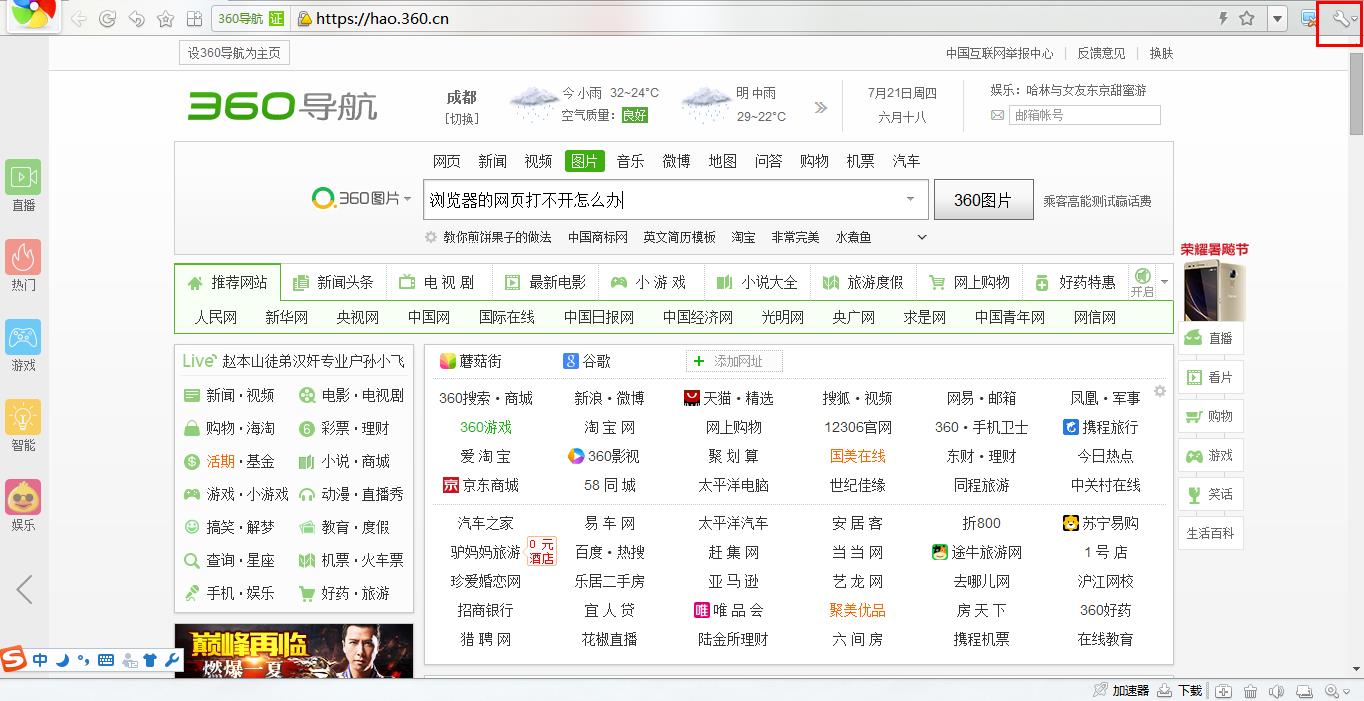1364x701 pixels.
Task: Switch to 网上购物 site tab
Action: [x=969, y=282]
